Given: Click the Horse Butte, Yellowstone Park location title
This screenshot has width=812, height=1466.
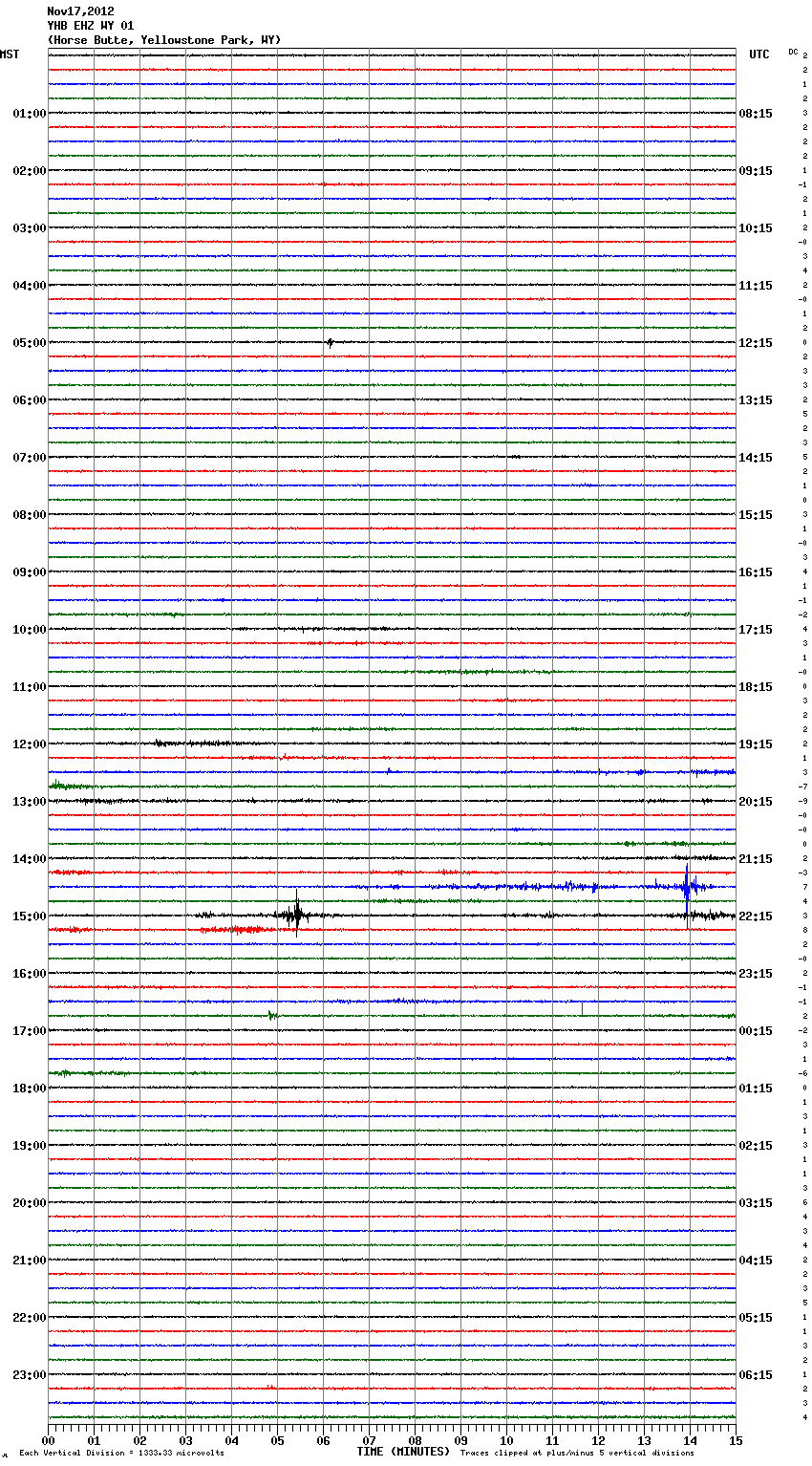Looking at the screenshot, I should [164, 40].
